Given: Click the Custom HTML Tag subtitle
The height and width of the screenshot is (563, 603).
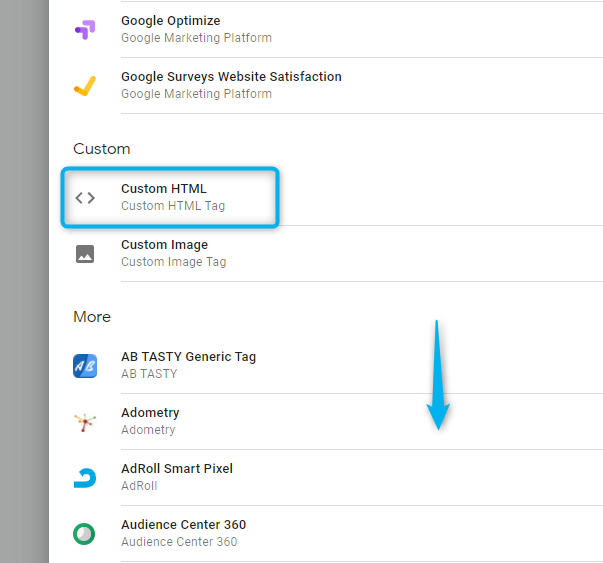Looking at the screenshot, I should pos(173,206).
